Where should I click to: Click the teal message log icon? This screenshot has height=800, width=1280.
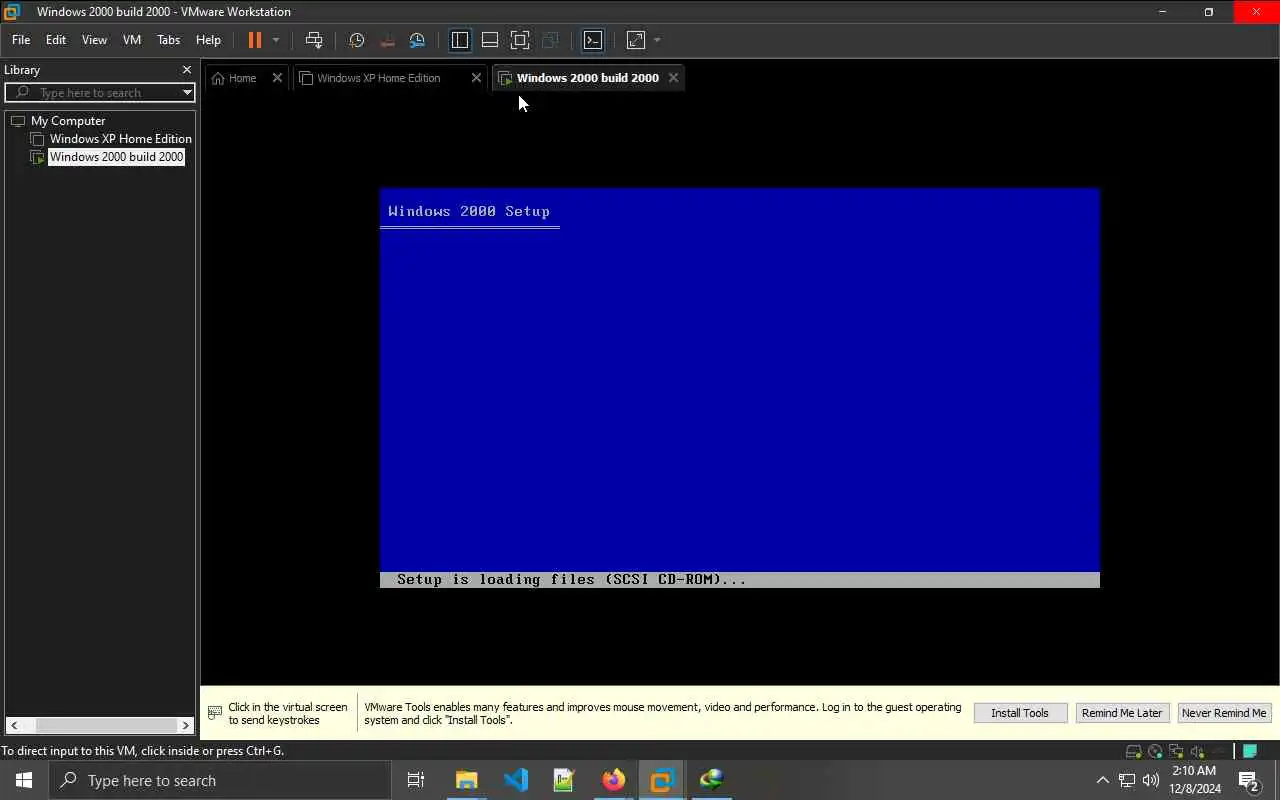1250,751
